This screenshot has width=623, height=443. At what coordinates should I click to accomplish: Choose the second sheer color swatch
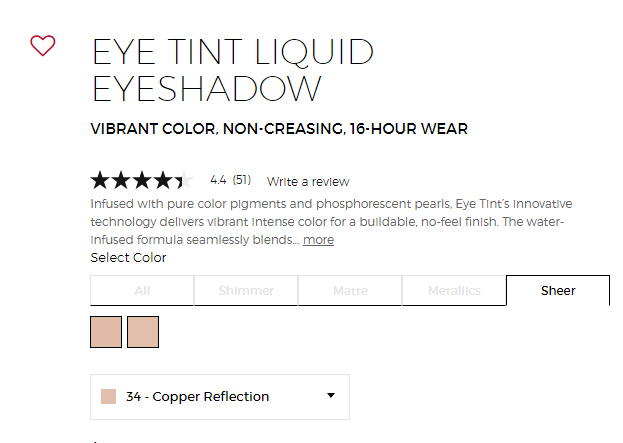143,332
